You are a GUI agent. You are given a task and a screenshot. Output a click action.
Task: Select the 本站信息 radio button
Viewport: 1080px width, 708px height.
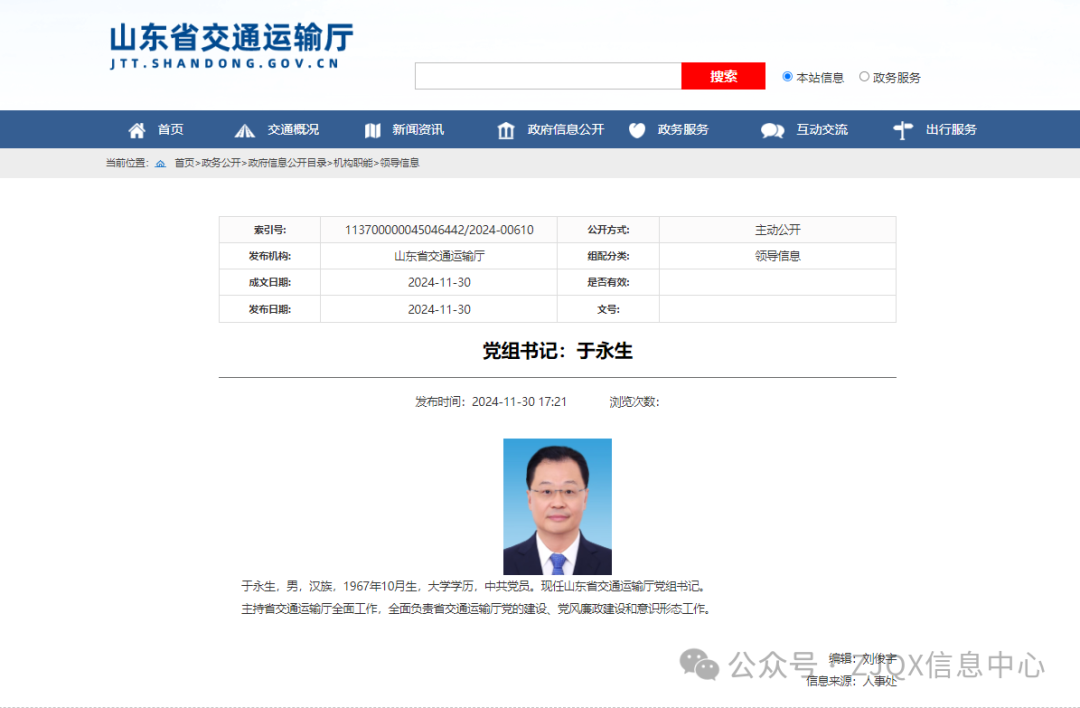click(x=788, y=76)
